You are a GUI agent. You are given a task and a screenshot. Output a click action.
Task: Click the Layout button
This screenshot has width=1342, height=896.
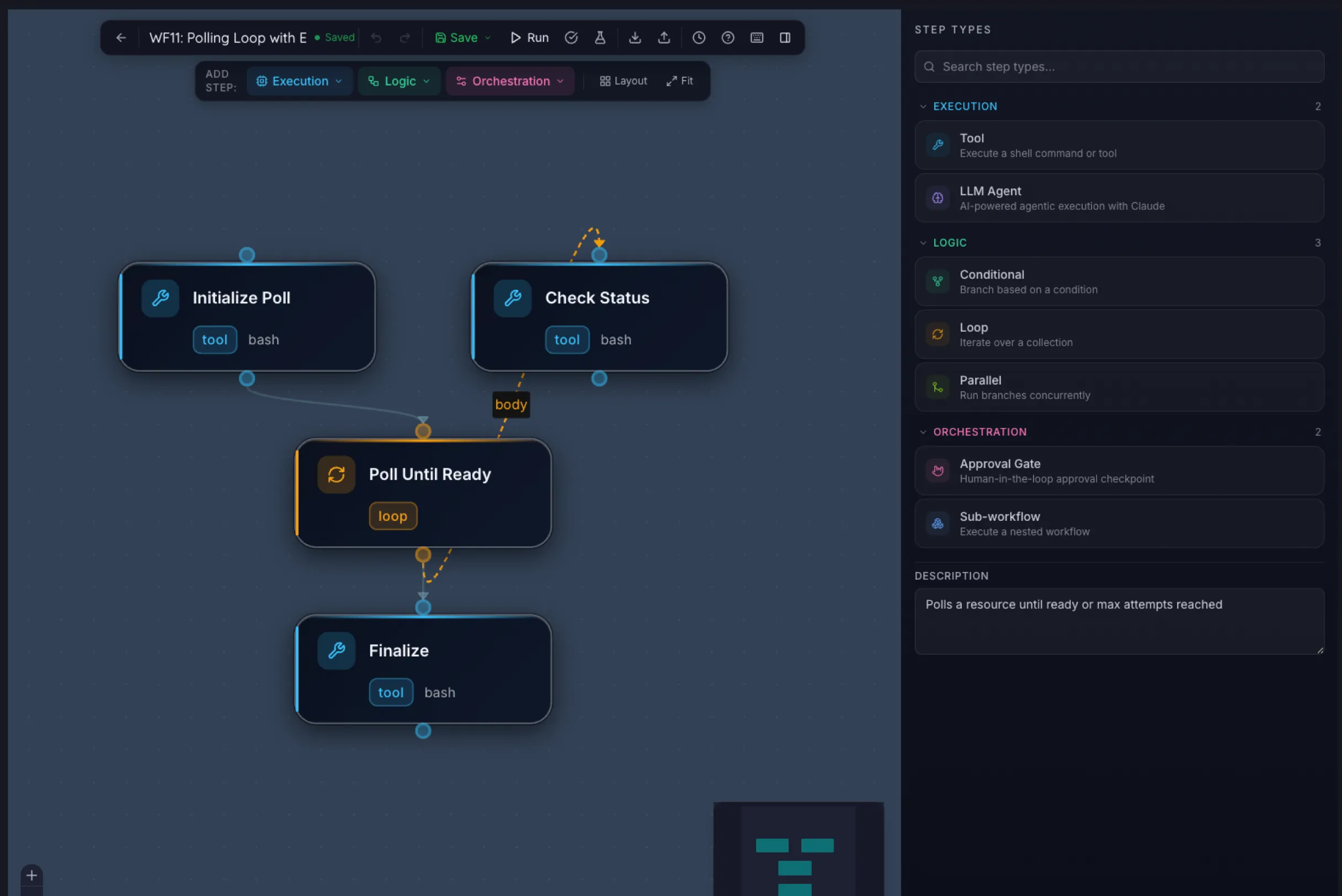(x=623, y=81)
